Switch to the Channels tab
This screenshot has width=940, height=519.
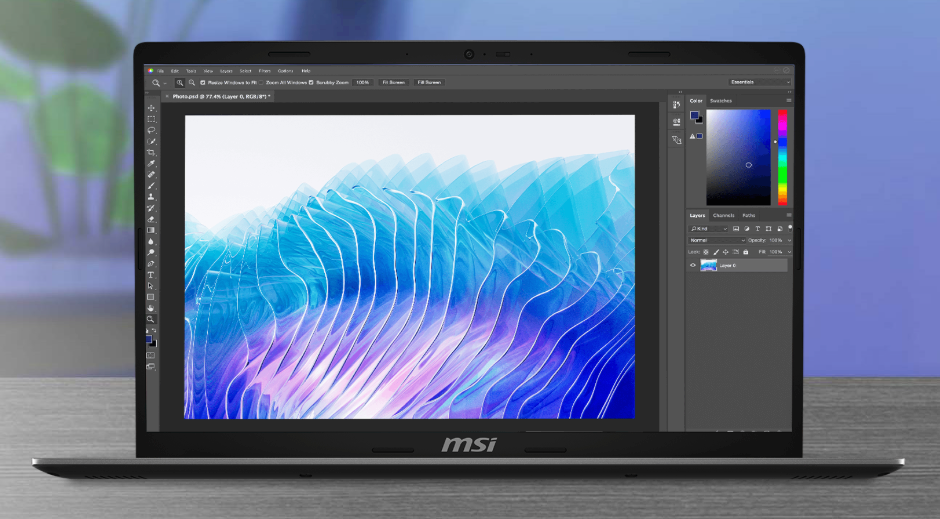723,215
